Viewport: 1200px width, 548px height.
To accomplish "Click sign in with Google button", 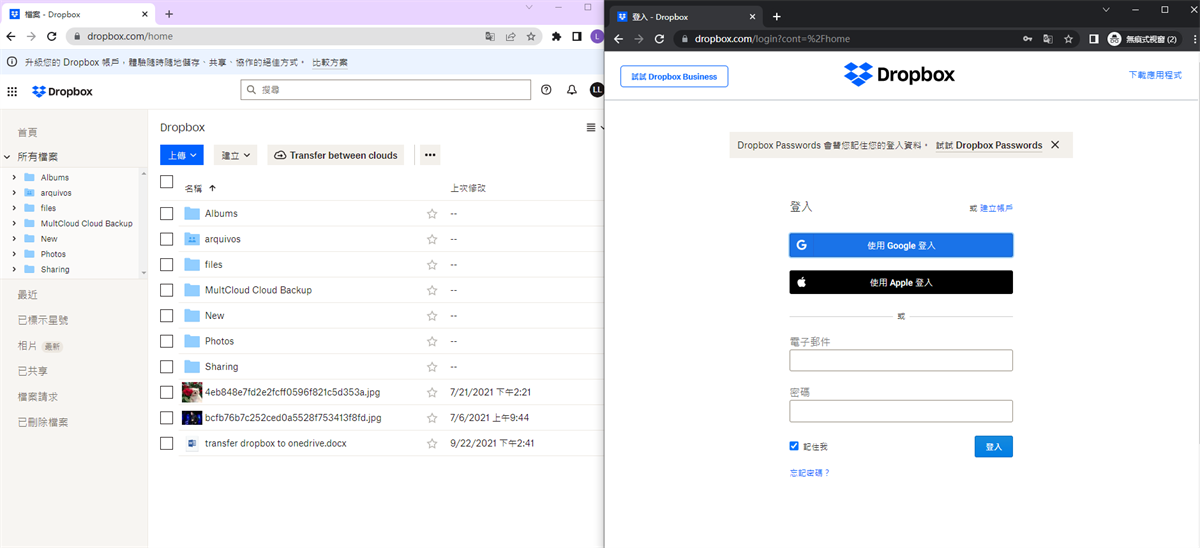I will coord(901,245).
